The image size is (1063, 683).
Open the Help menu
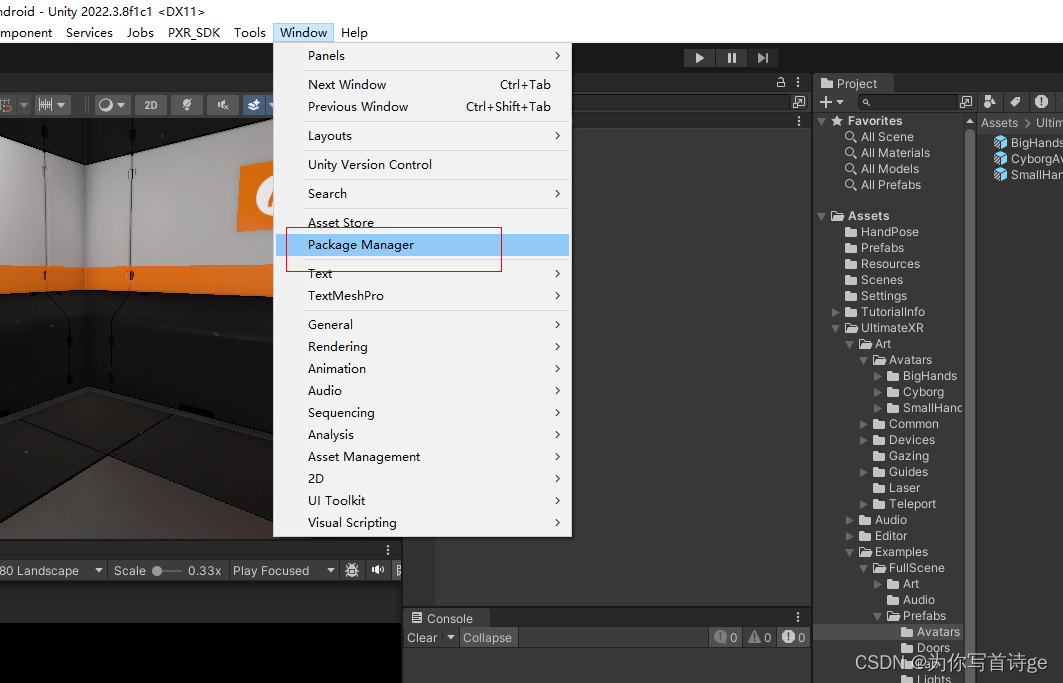[354, 33]
